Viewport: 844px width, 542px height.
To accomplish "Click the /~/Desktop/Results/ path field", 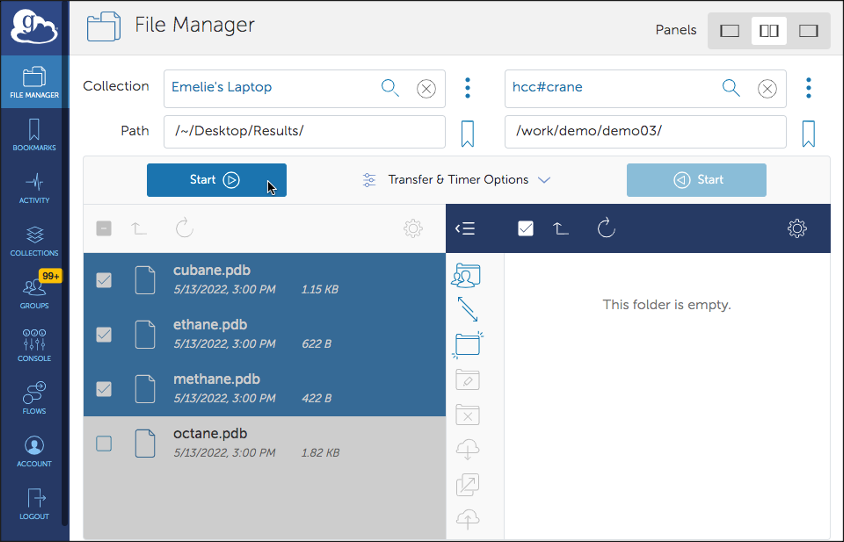I will (304, 132).
